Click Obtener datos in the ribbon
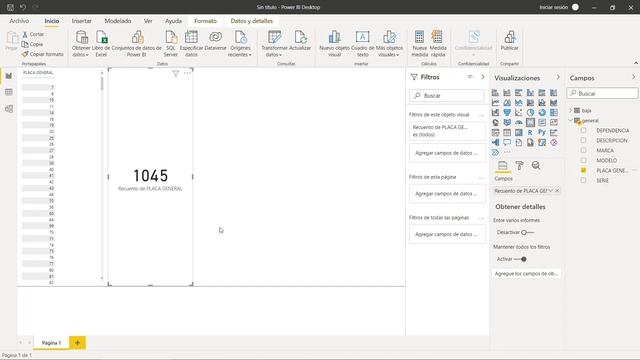This screenshot has height=360, width=640. click(81, 43)
